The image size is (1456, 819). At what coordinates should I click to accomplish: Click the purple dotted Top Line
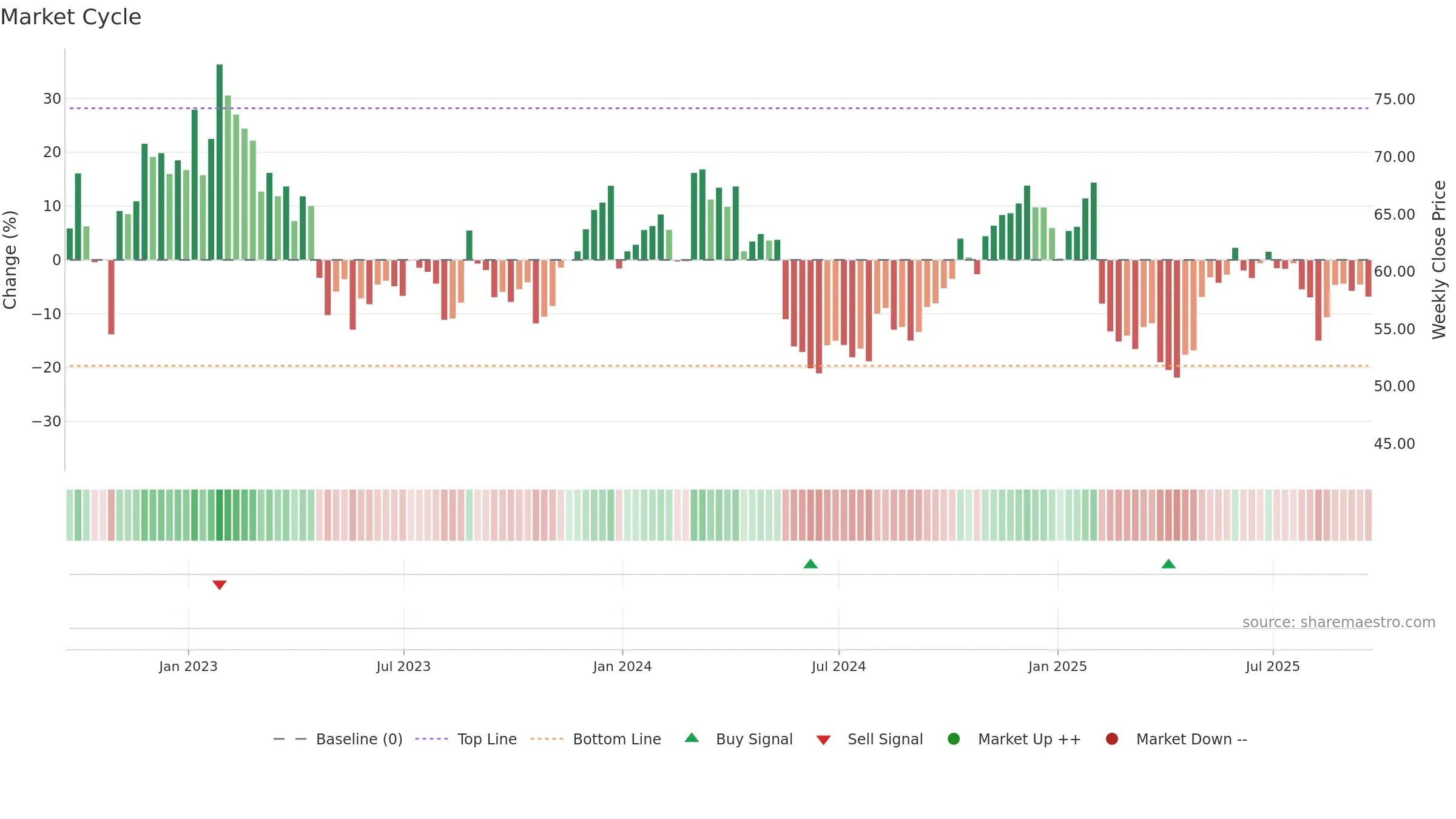(x=719, y=108)
